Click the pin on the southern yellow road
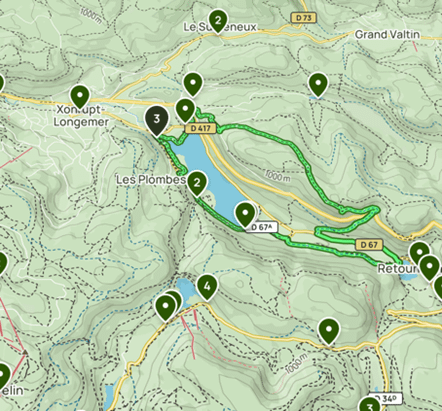This screenshot has width=442, height=411. tap(329, 331)
